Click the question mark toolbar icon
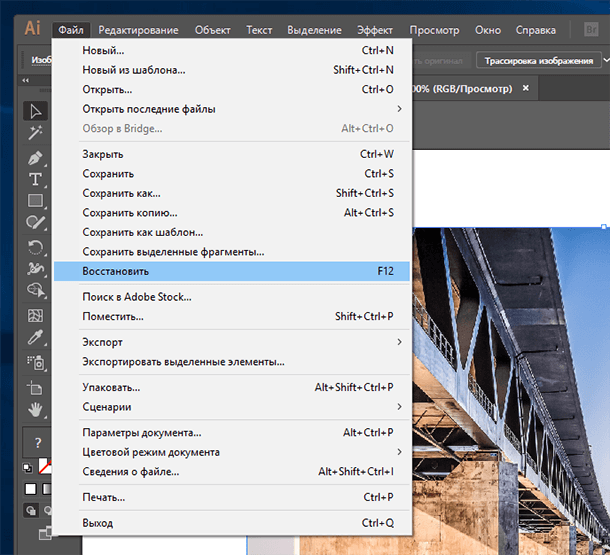This screenshot has height=555, width=610. click(37, 443)
